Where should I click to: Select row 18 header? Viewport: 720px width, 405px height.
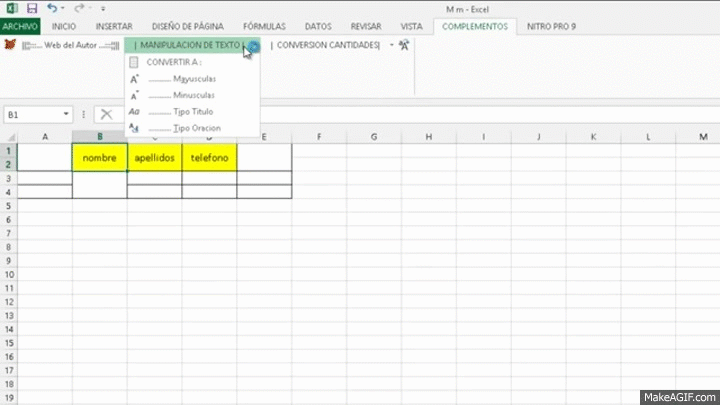pos(8,384)
